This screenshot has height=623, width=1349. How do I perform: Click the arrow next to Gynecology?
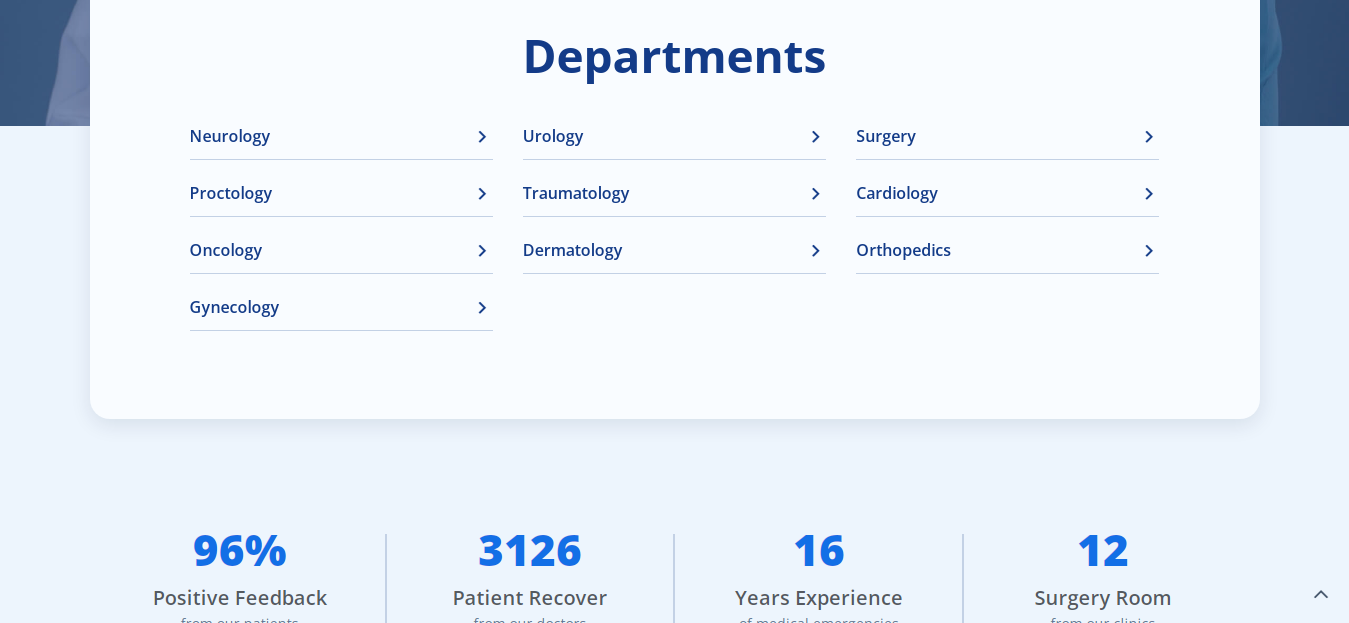(x=482, y=308)
